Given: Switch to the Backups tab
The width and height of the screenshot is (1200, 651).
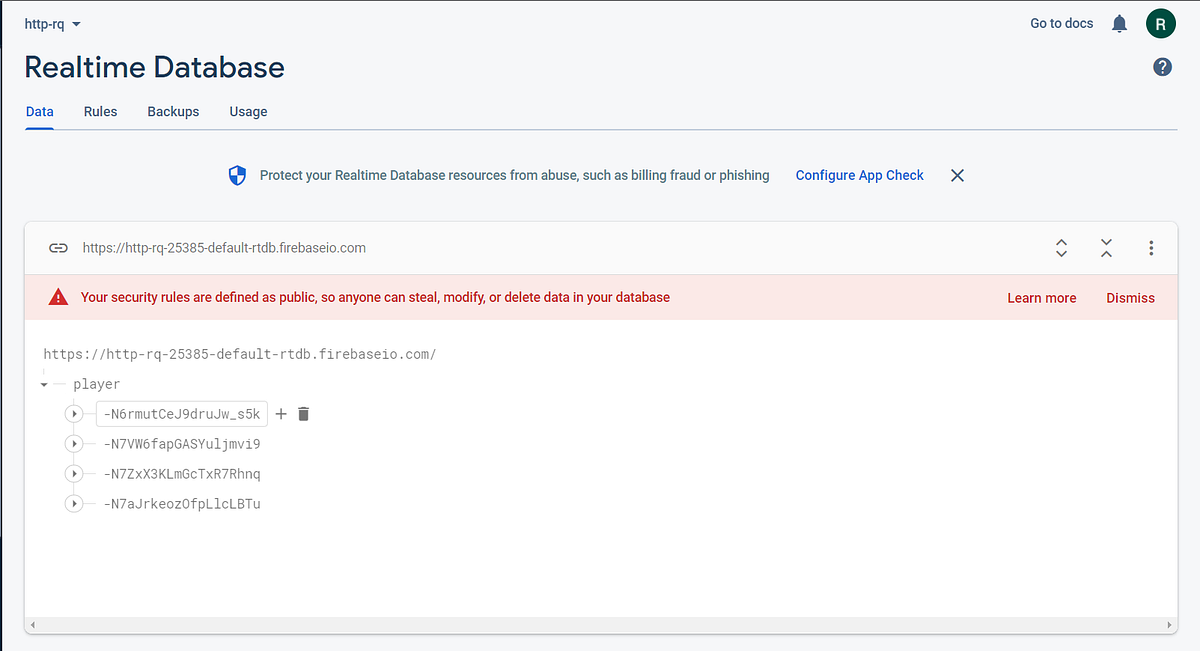Looking at the screenshot, I should click(x=173, y=112).
